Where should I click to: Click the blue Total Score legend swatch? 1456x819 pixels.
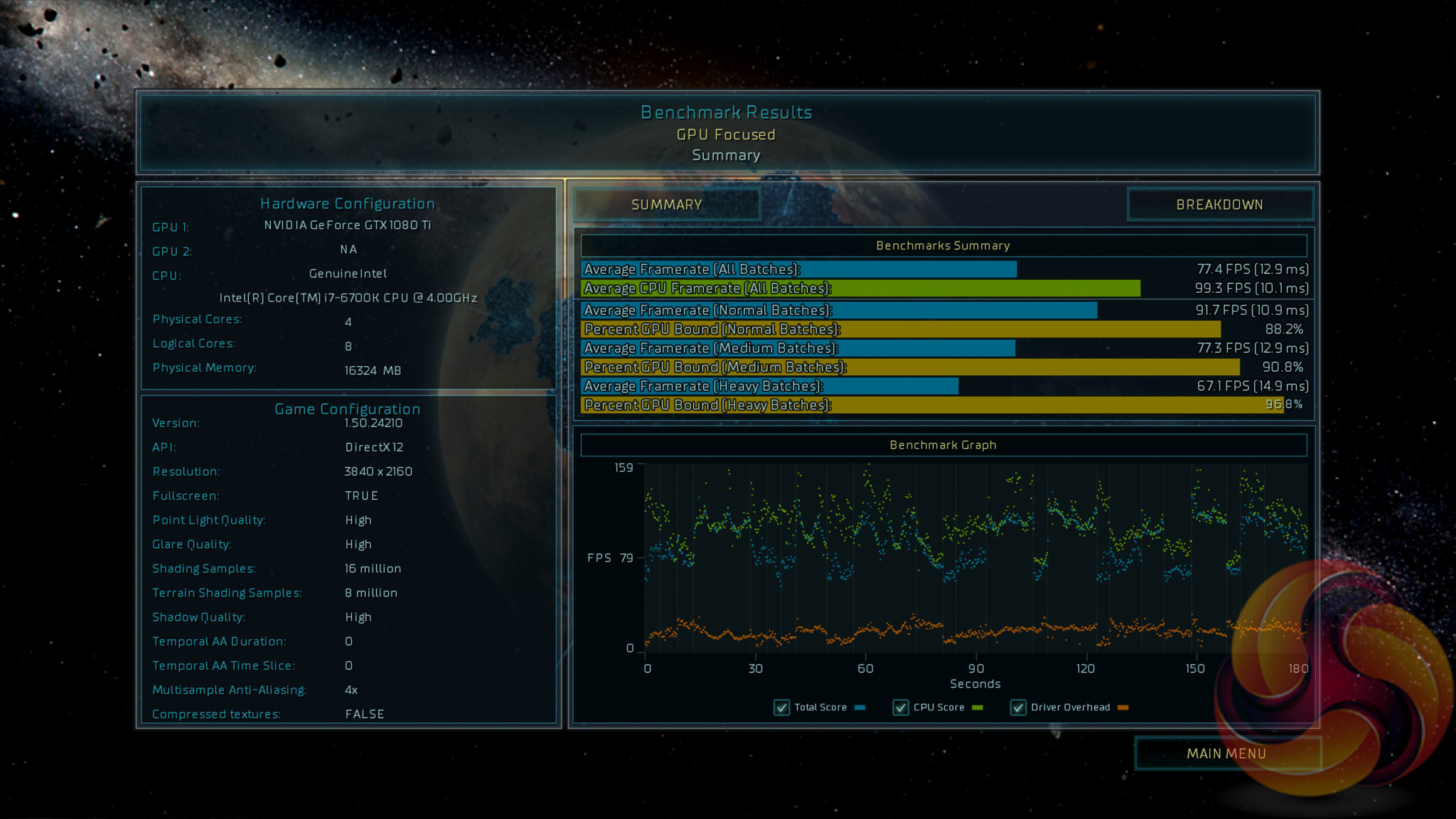[x=860, y=707]
